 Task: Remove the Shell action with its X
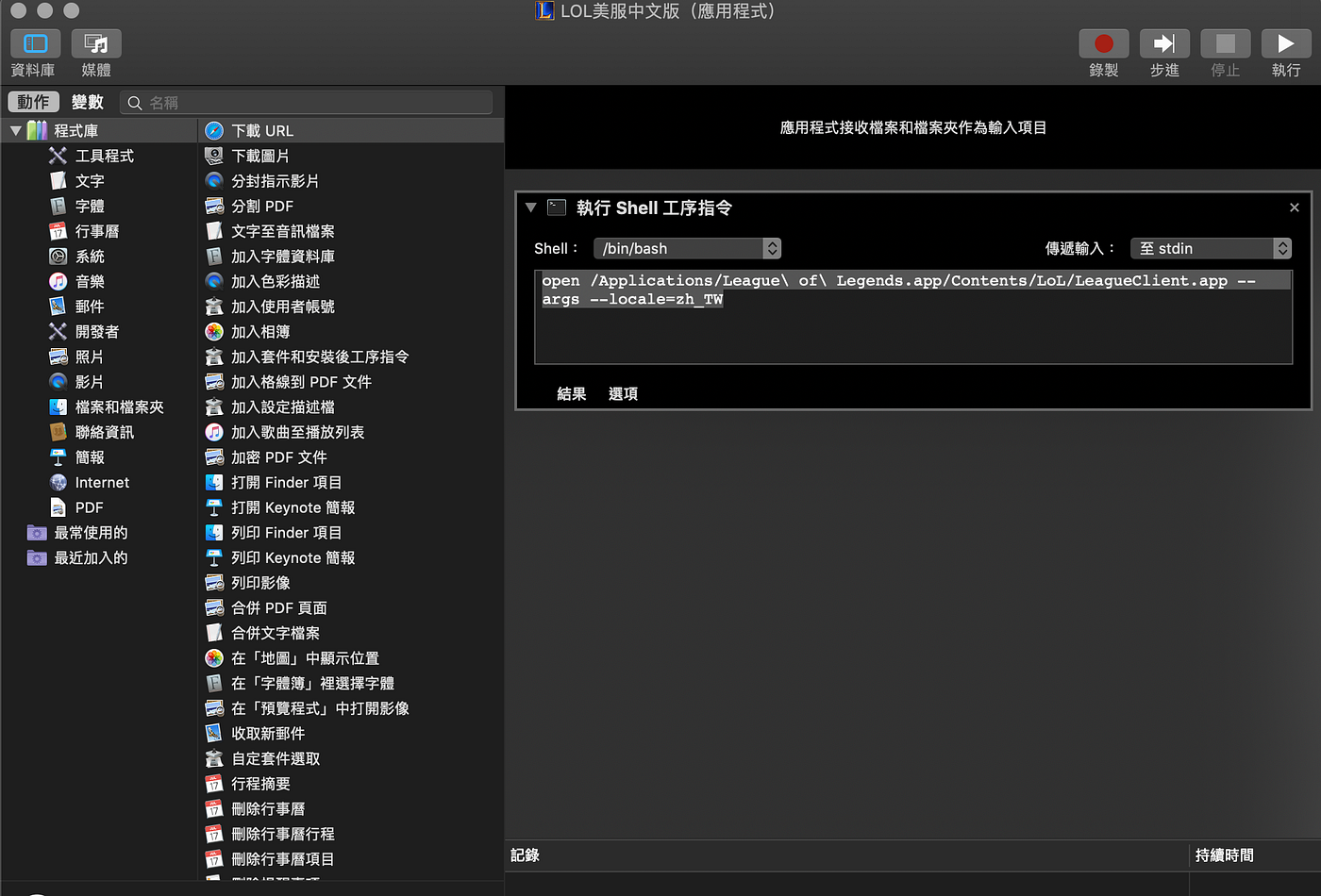tap(1294, 207)
